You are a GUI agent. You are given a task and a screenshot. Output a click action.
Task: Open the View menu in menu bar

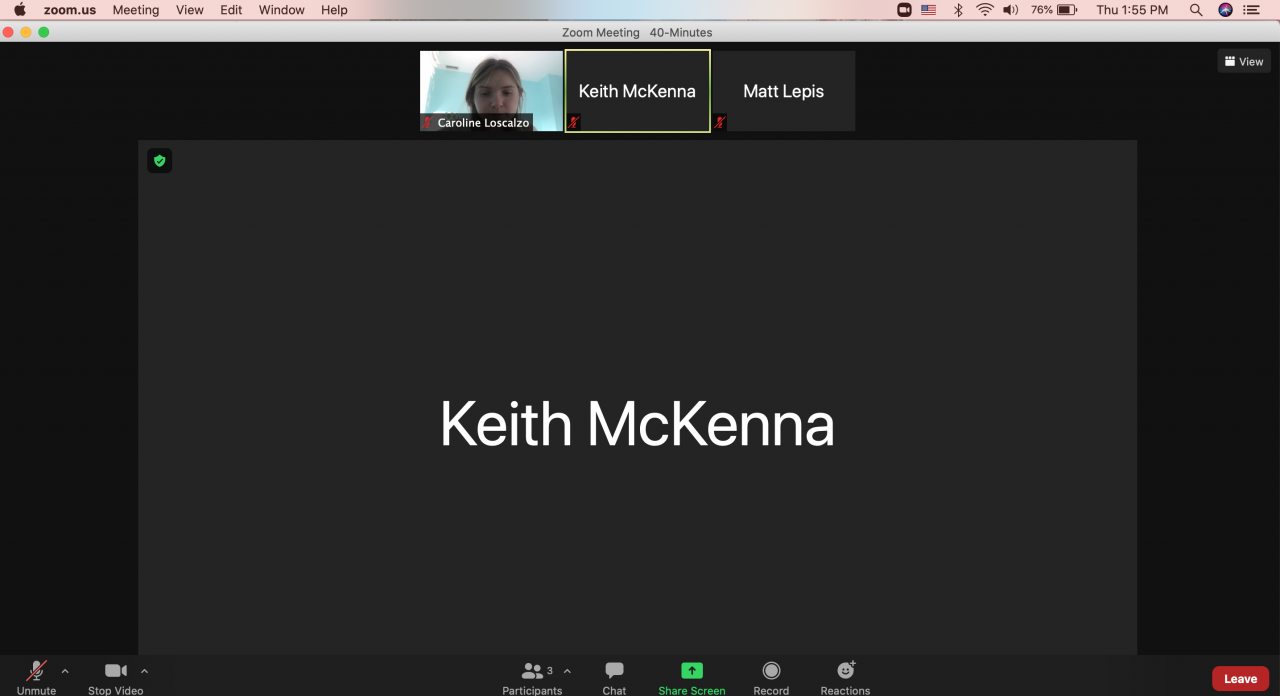(x=190, y=10)
